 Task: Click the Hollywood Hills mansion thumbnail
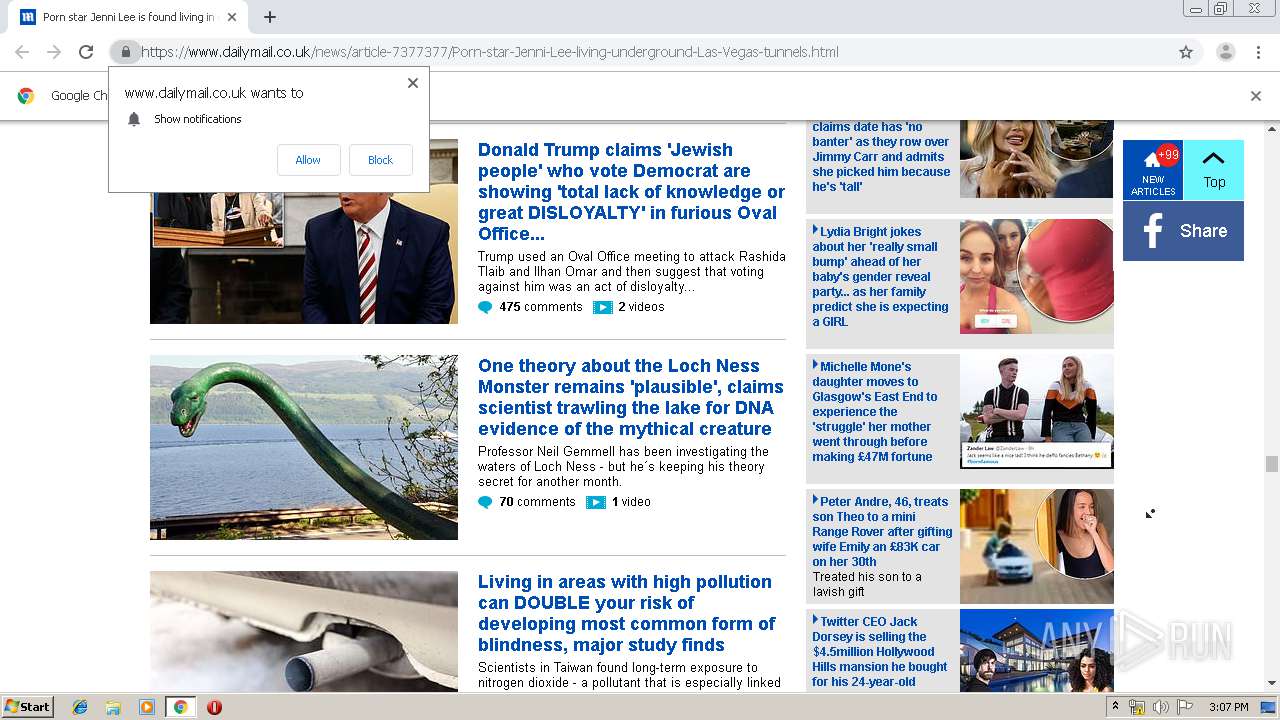pos(1037,650)
